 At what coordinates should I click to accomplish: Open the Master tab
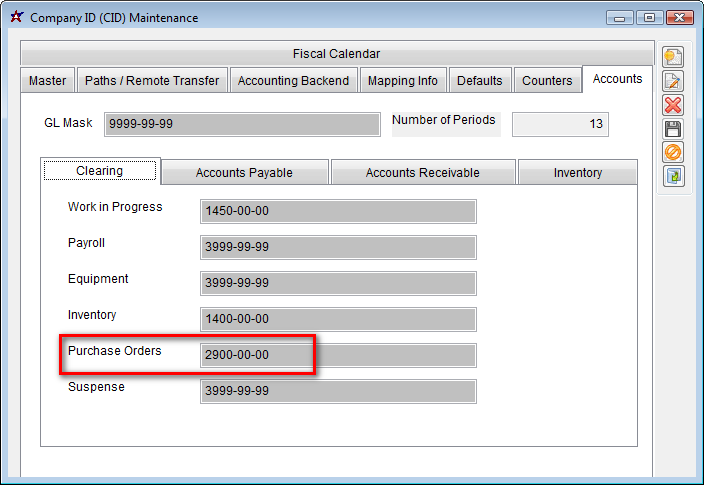(47, 81)
